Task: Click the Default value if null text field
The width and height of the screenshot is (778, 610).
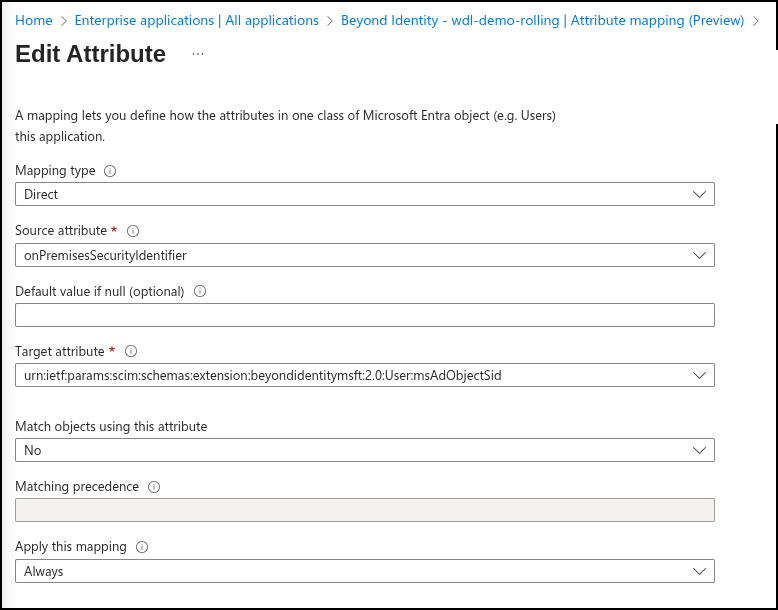Action: [x=364, y=315]
